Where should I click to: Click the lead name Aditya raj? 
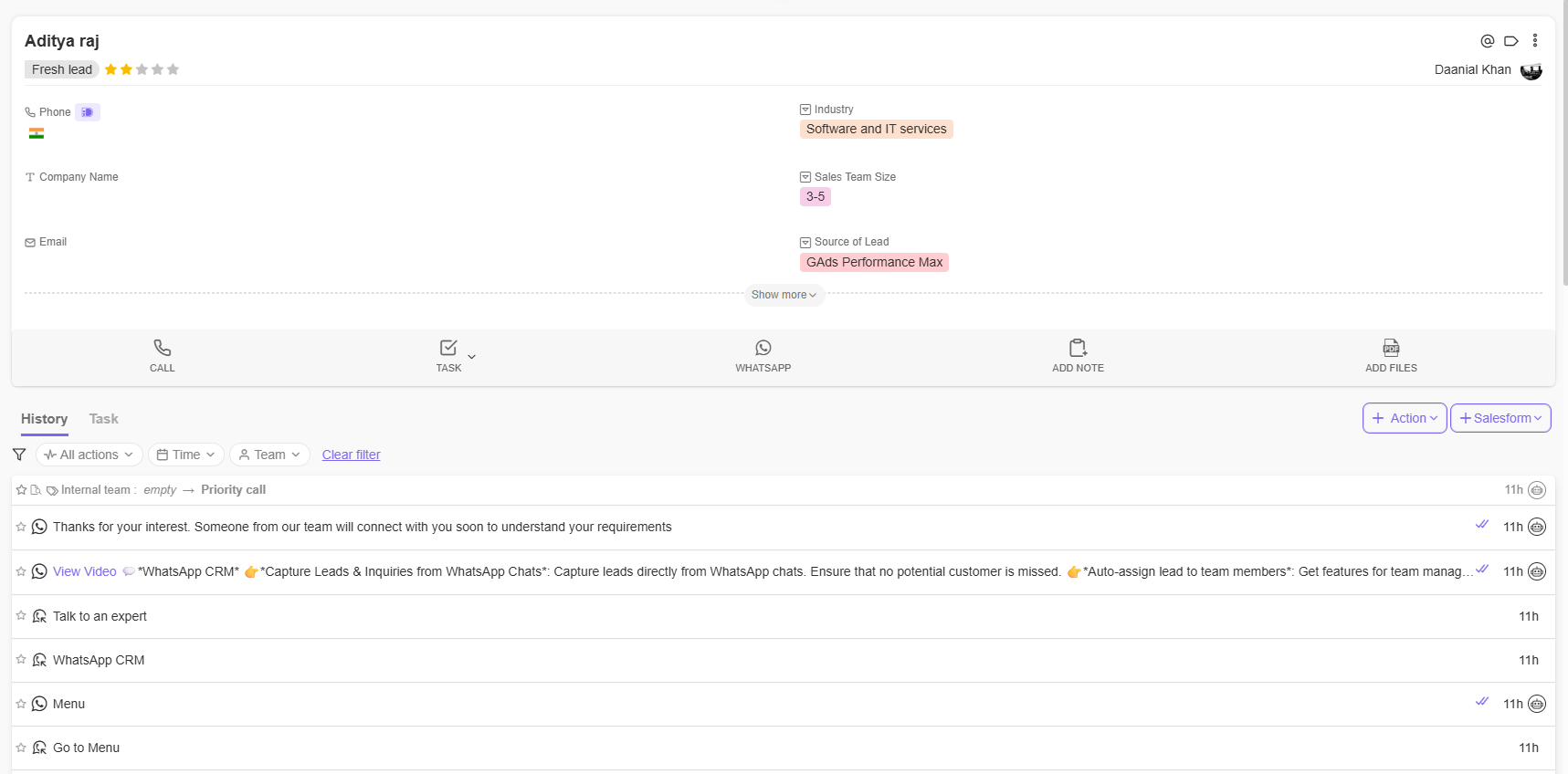pyautogui.click(x=62, y=41)
